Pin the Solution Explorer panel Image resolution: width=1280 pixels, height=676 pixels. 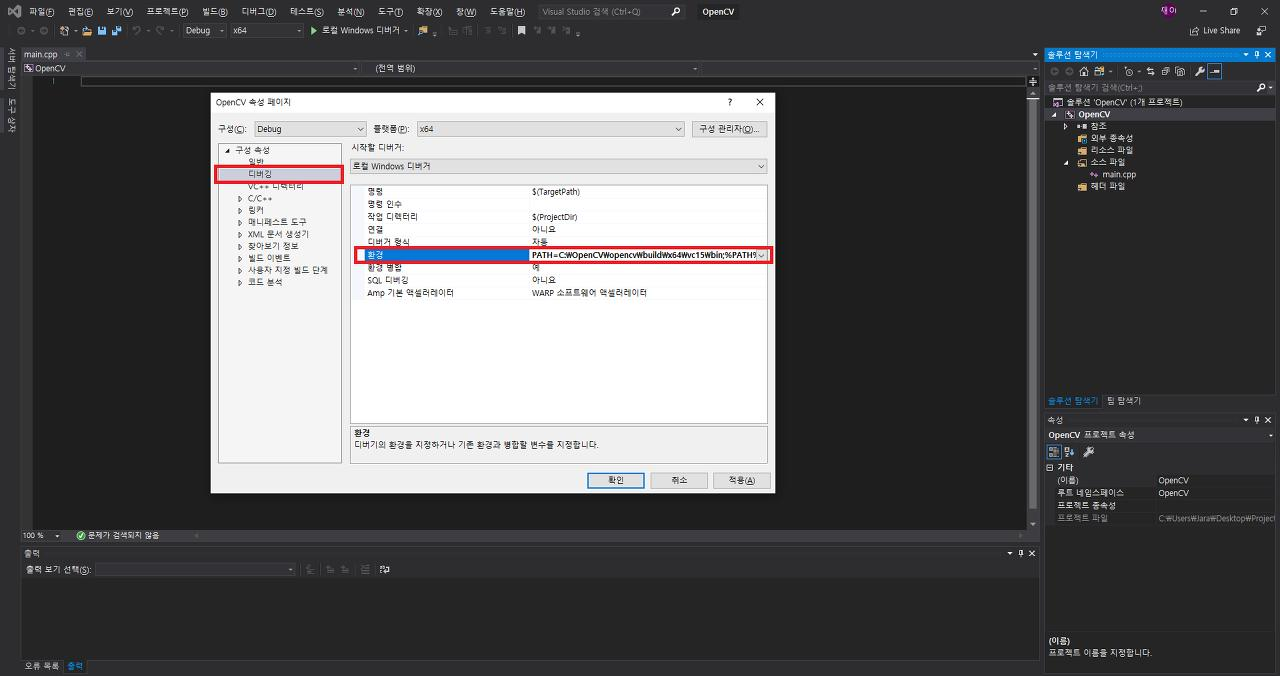tap(1257, 55)
